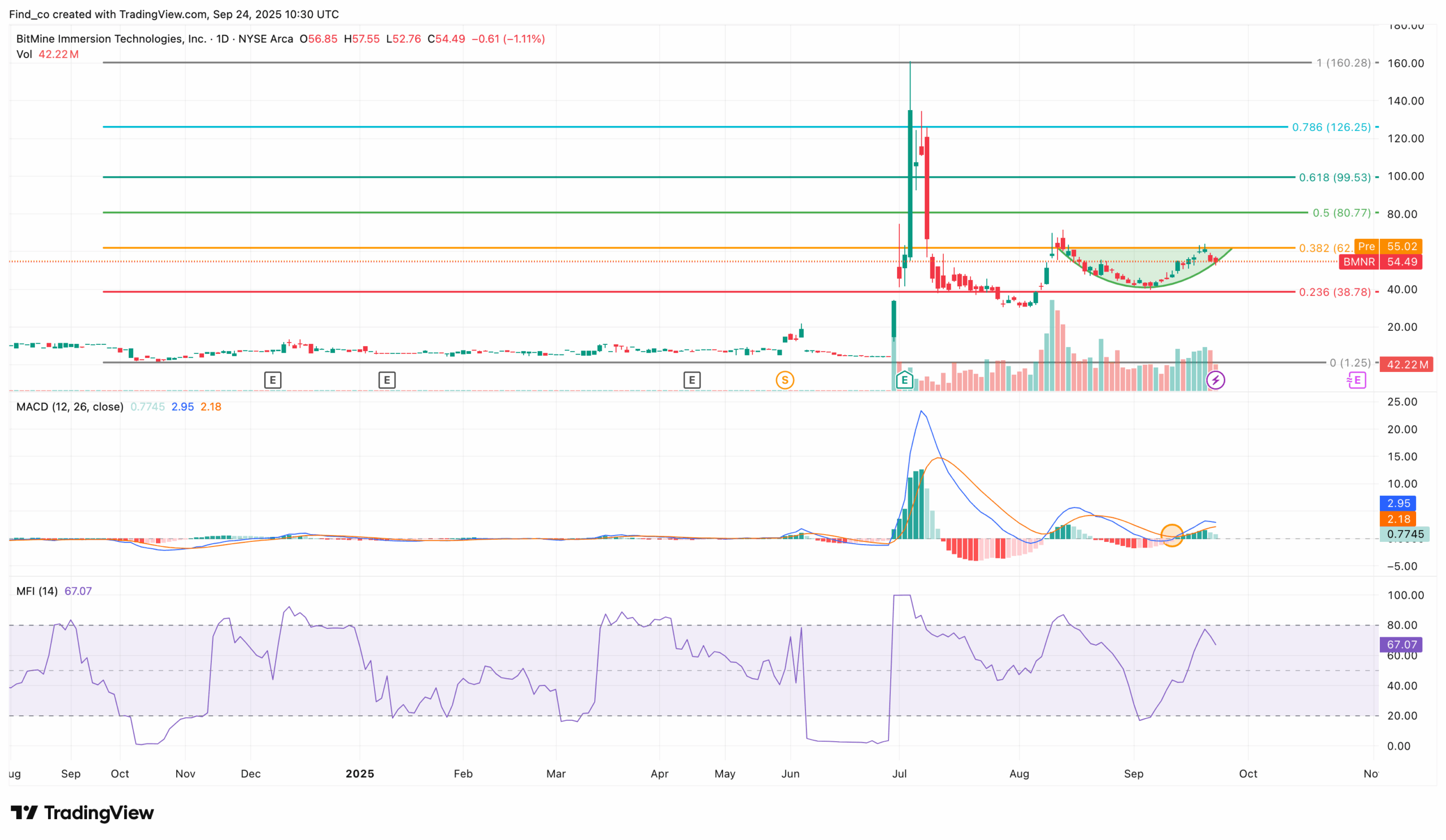Viewport: 1446px width, 840px height.
Task: Click the change value −0.61 (−1.11%)
Action: coord(508,38)
